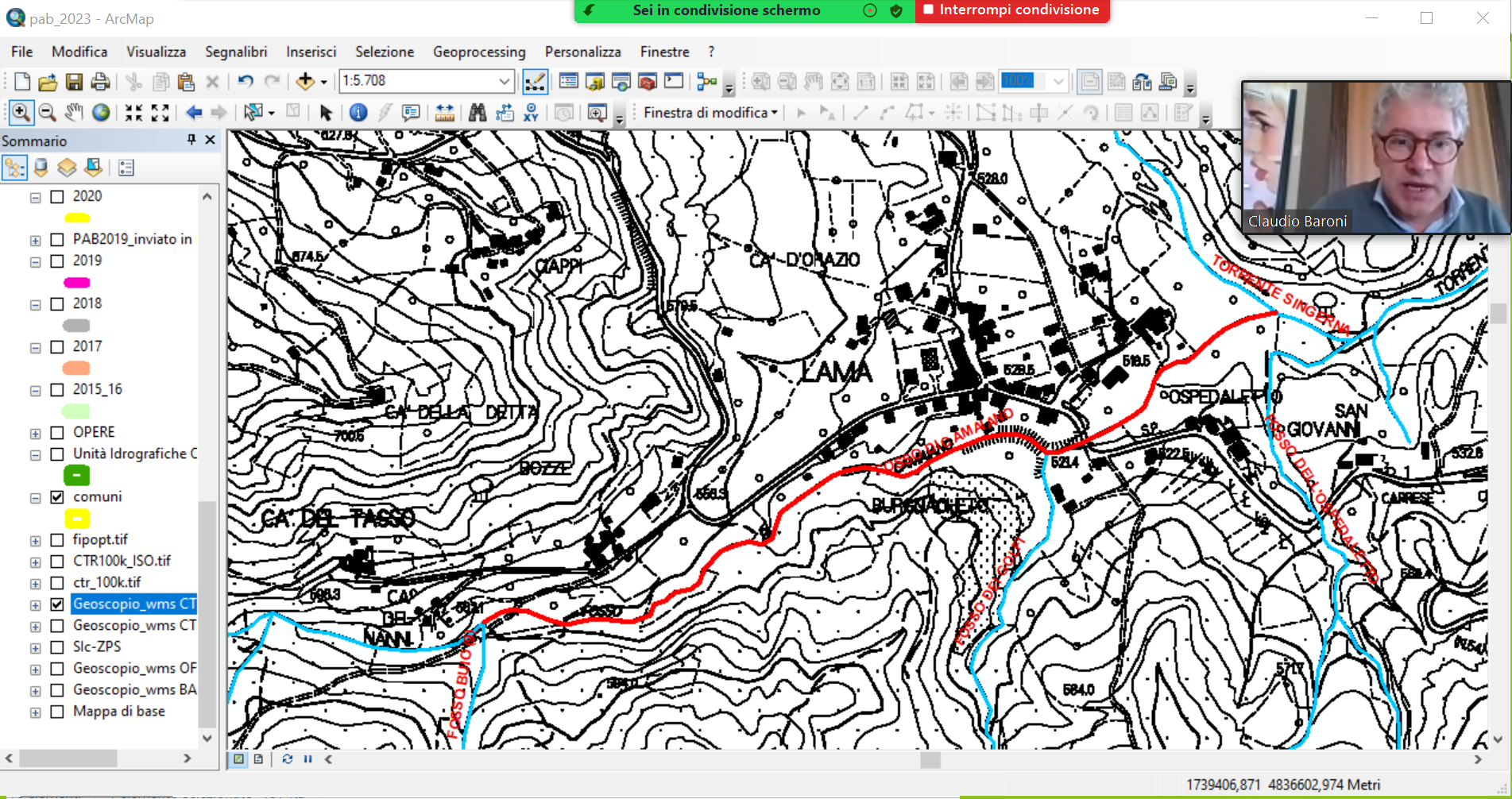This screenshot has height=799, width=1512.
Task: Select the Identify info tool
Action: [358, 113]
